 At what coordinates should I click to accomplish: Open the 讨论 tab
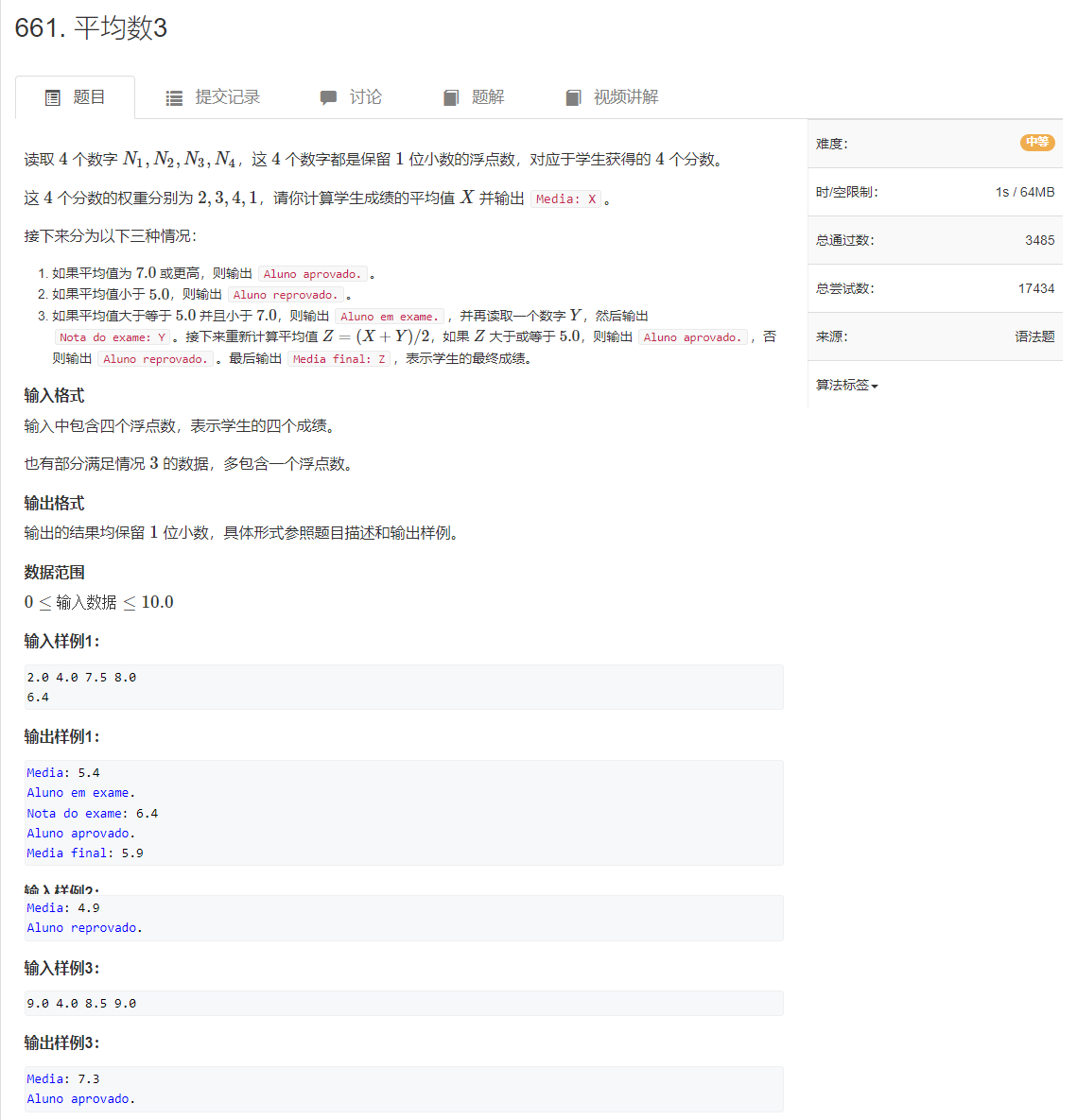tap(364, 96)
